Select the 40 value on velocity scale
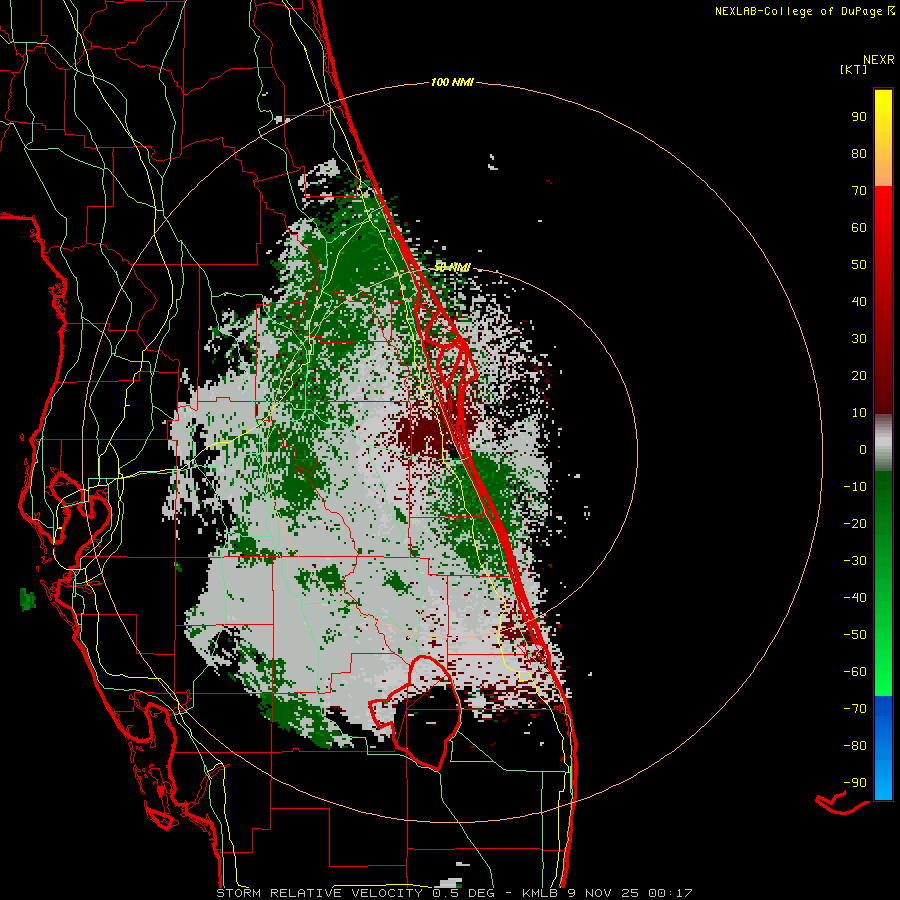This screenshot has height=900, width=900. 859,301
